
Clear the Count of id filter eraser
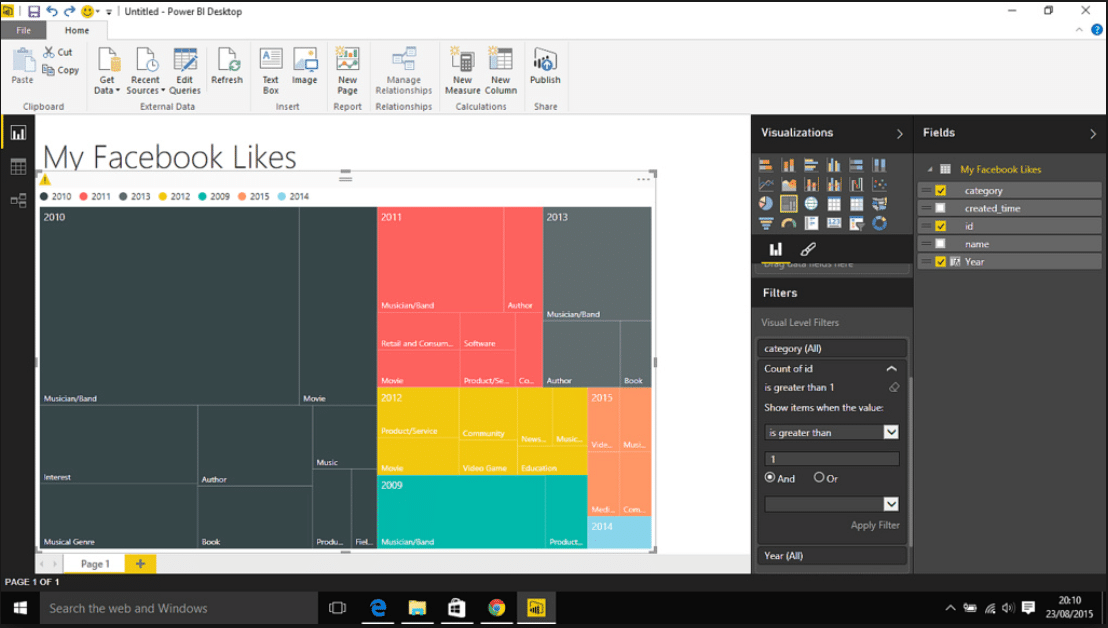tap(894, 387)
